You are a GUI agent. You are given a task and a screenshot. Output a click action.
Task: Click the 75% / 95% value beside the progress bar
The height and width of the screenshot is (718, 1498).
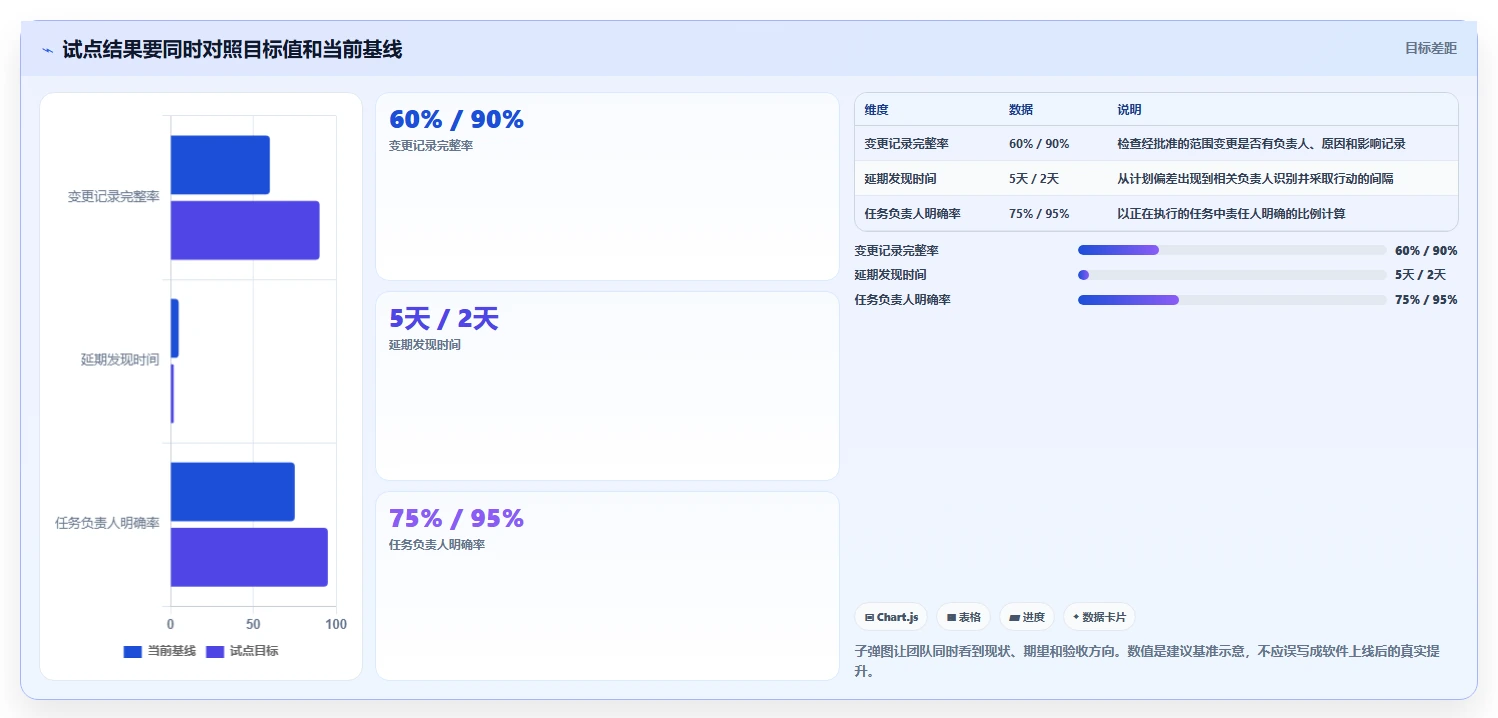click(1426, 300)
